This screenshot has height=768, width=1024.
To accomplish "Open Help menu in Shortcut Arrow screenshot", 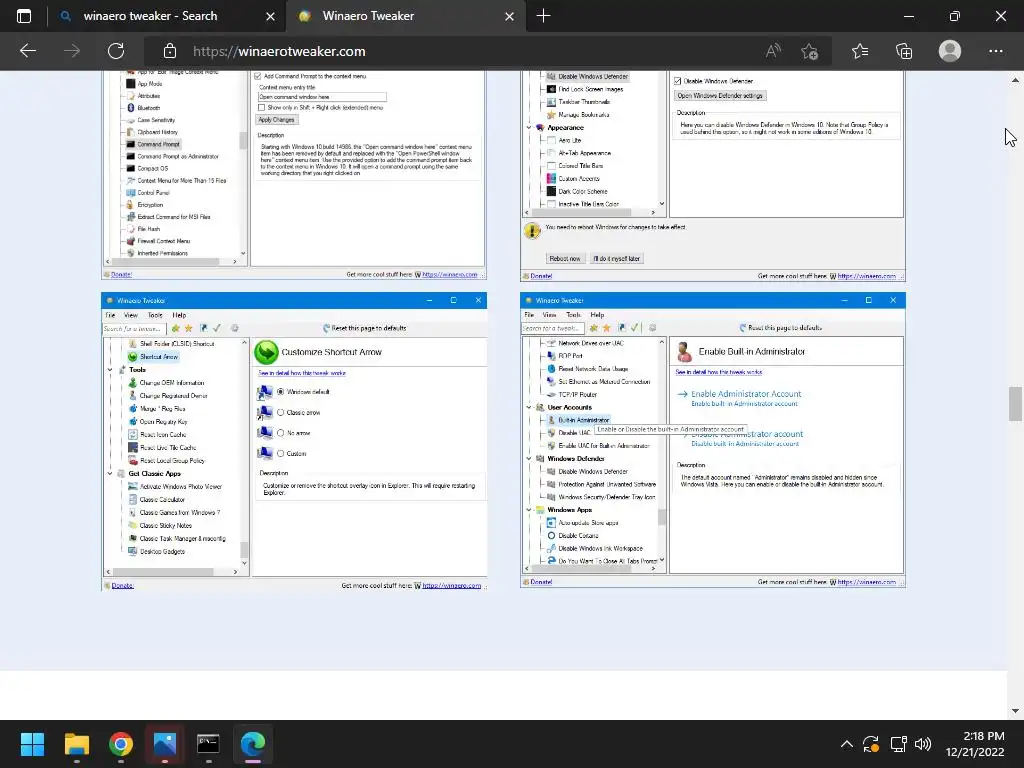I will [x=179, y=315].
